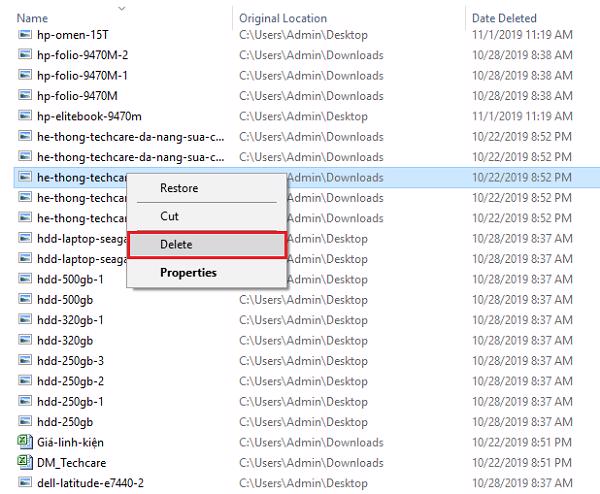
Task: Click the image icon of hdd-250gb-2
Action: (x=25, y=381)
